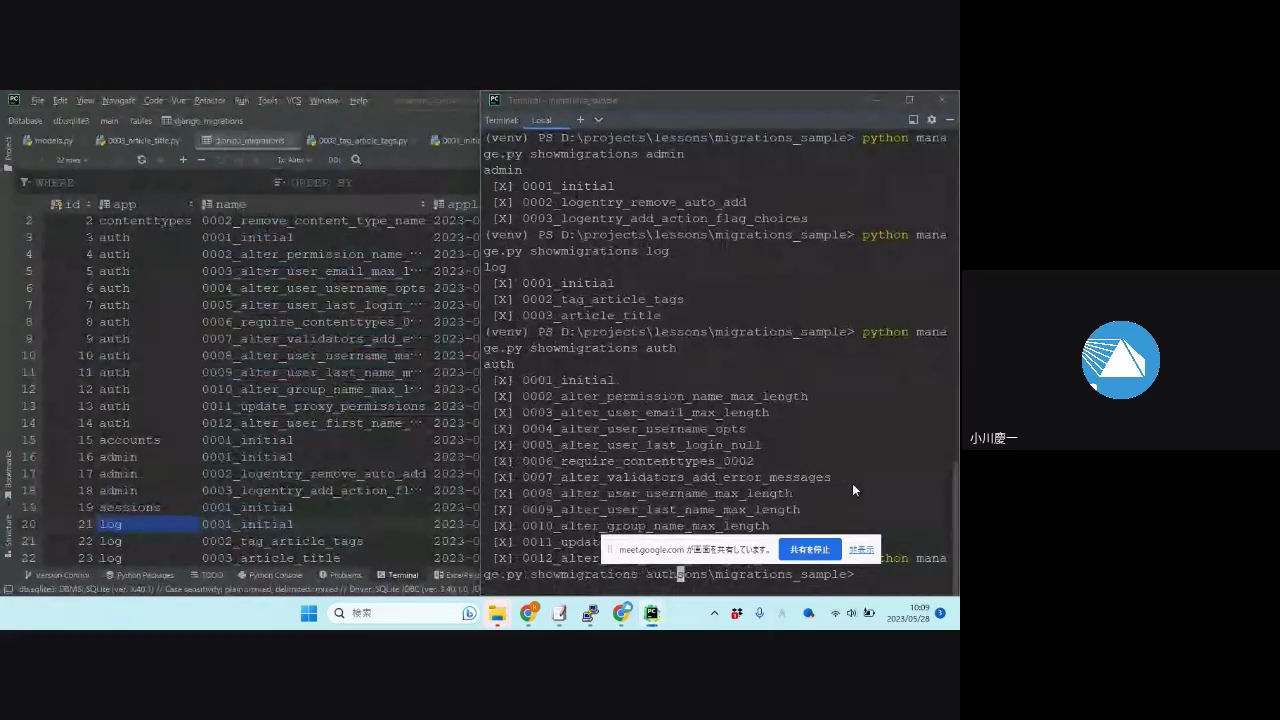1280x720 pixels.
Task: Add new terminal session with plus
Action: click(x=580, y=120)
